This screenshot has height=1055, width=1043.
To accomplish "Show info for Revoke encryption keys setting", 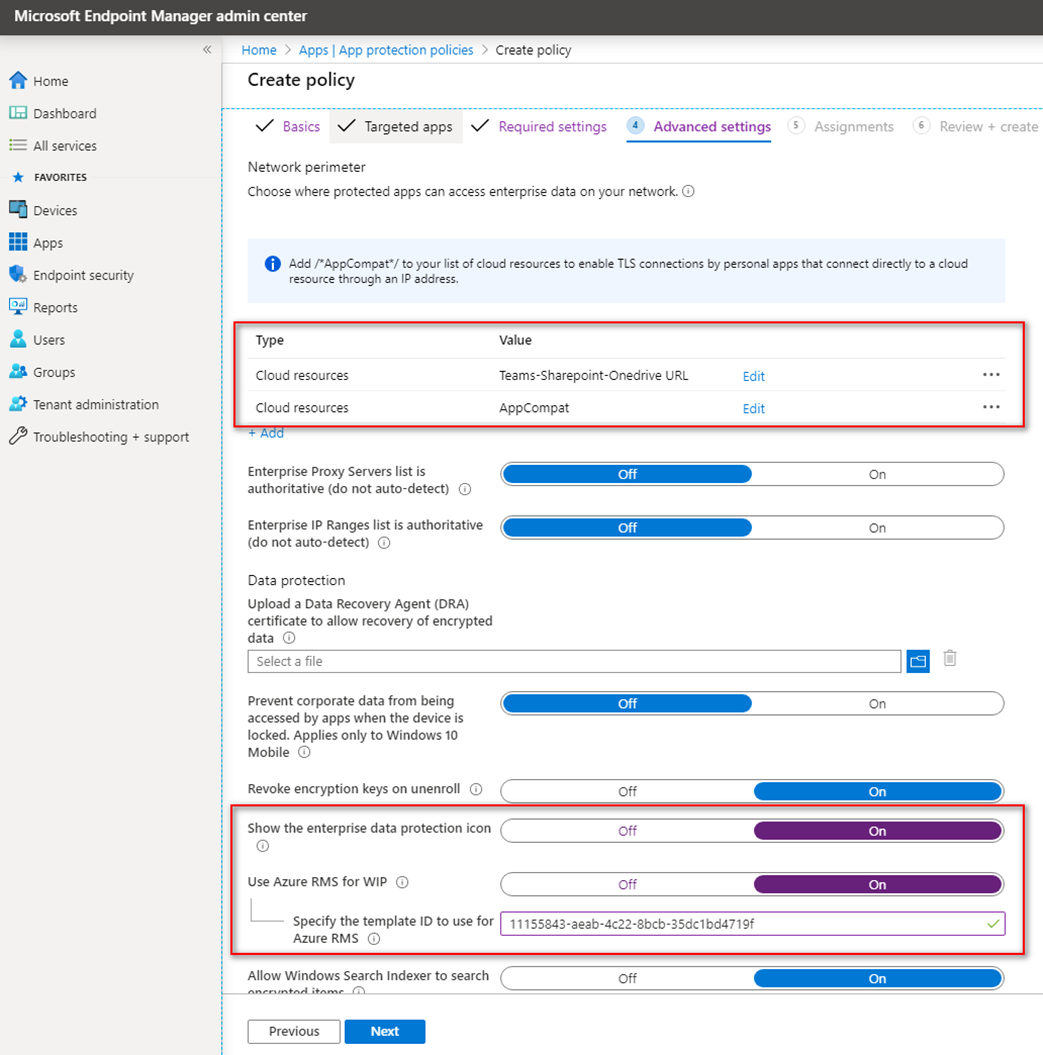I will tap(476, 789).
